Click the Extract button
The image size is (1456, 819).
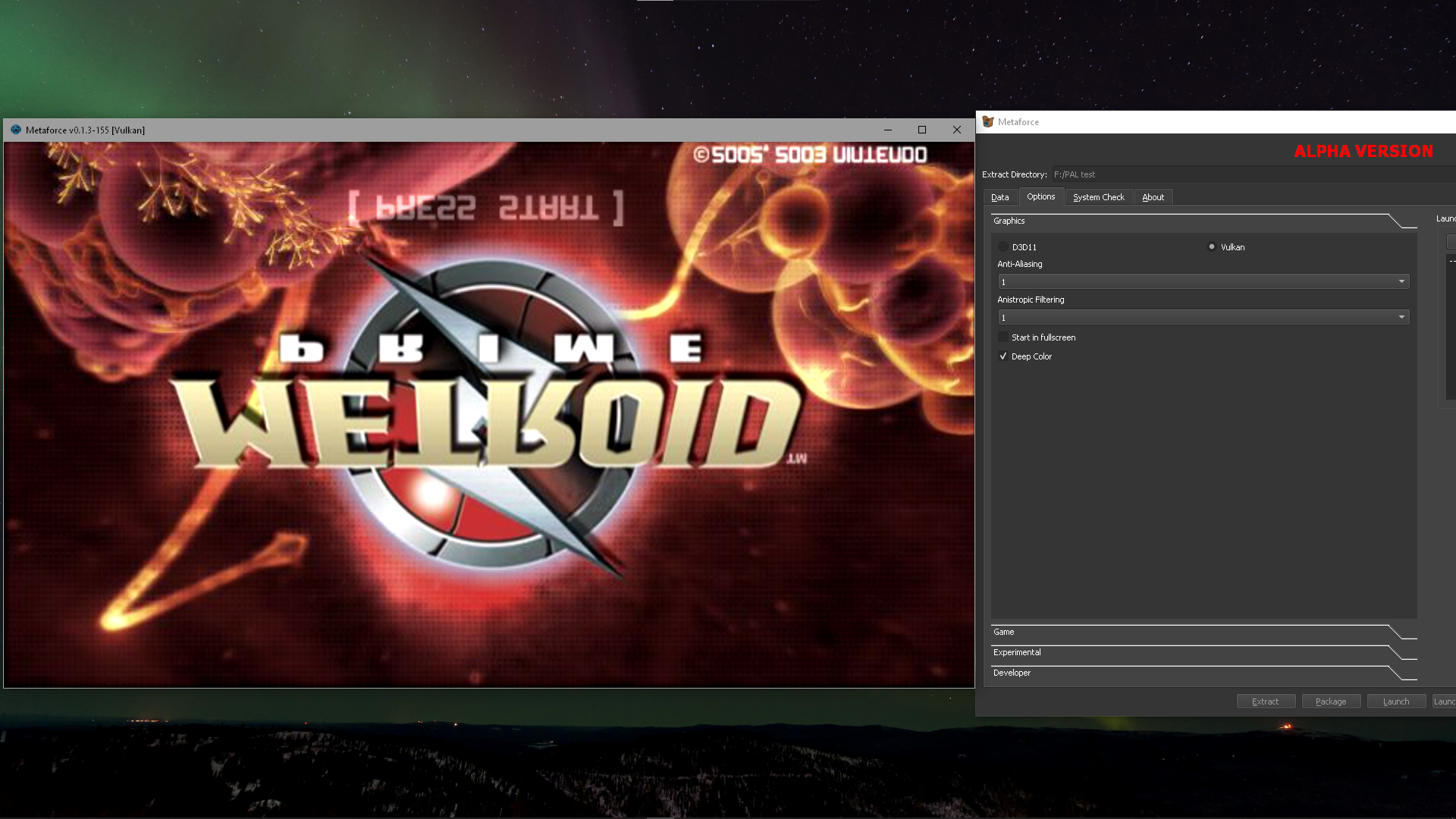click(1265, 701)
